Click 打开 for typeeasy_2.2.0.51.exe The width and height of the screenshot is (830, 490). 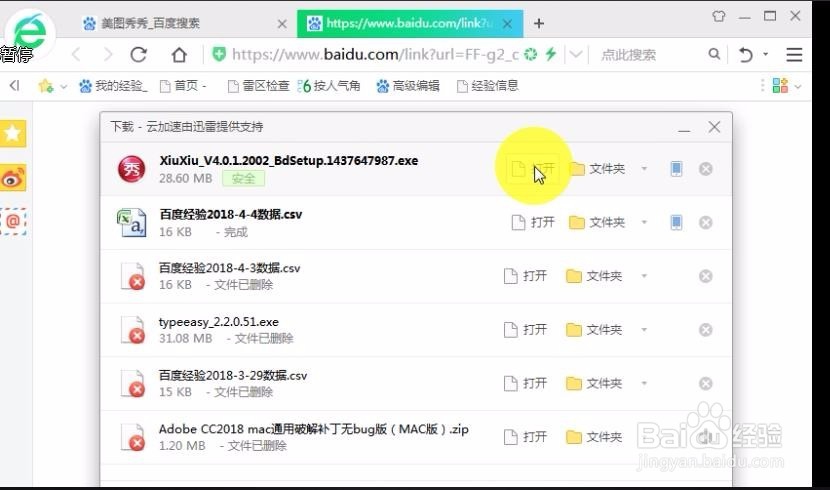pyautogui.click(x=525, y=330)
